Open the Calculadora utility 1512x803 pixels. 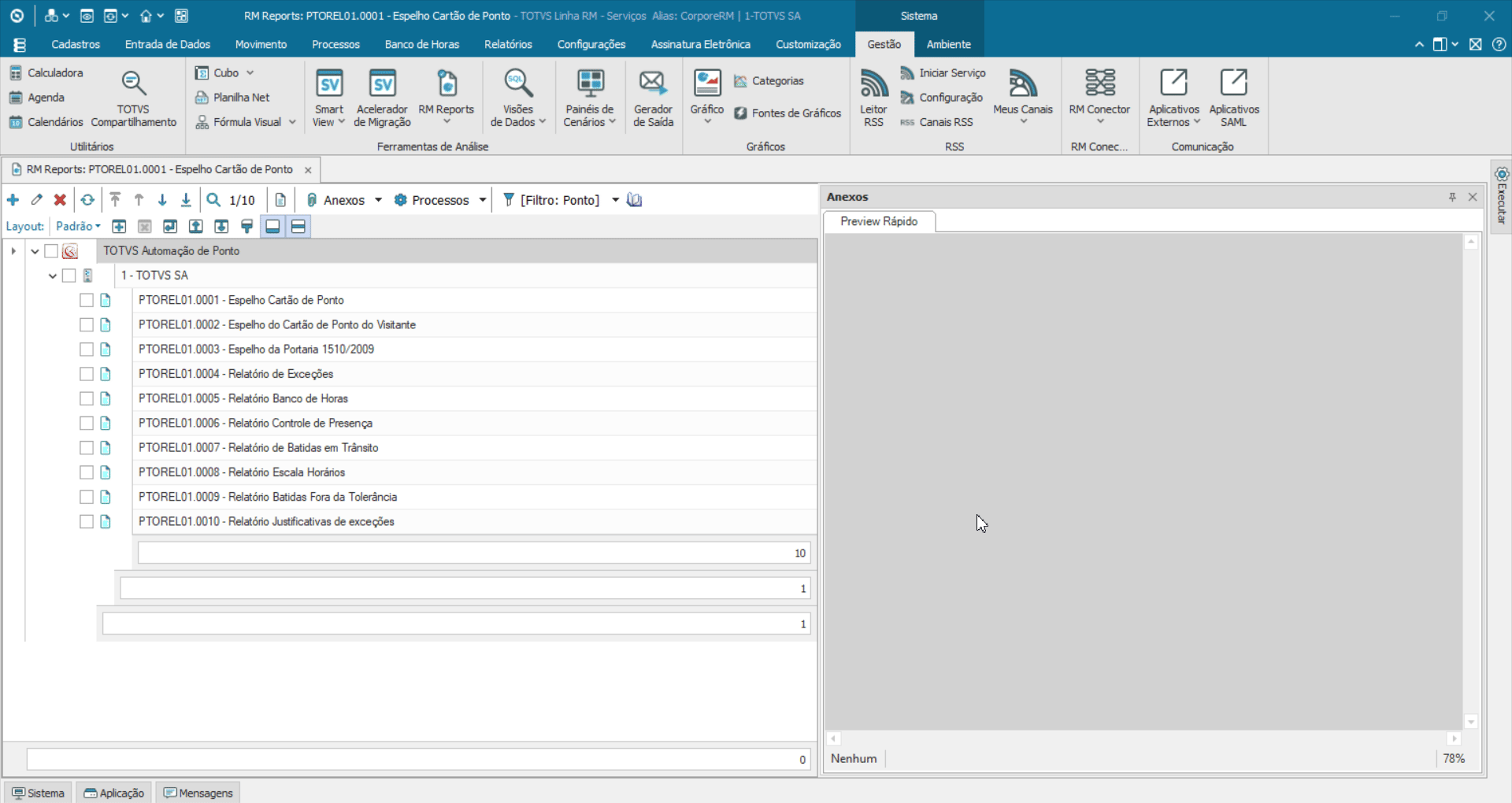(46, 72)
